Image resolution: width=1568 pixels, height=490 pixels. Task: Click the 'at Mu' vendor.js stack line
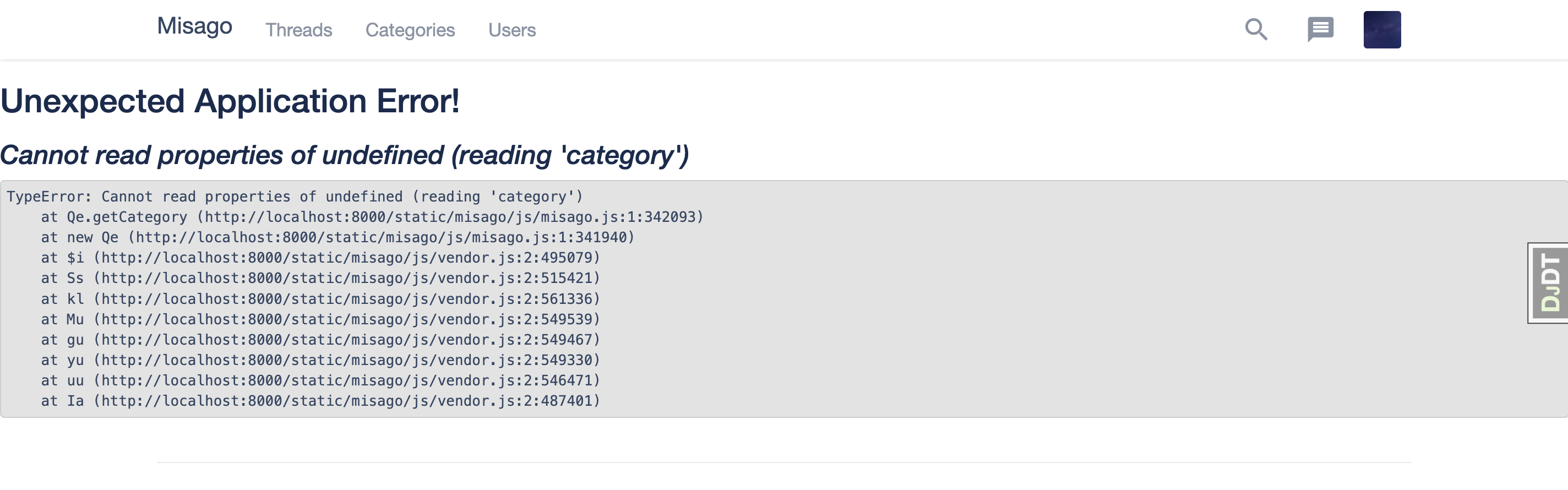pyautogui.click(x=320, y=319)
